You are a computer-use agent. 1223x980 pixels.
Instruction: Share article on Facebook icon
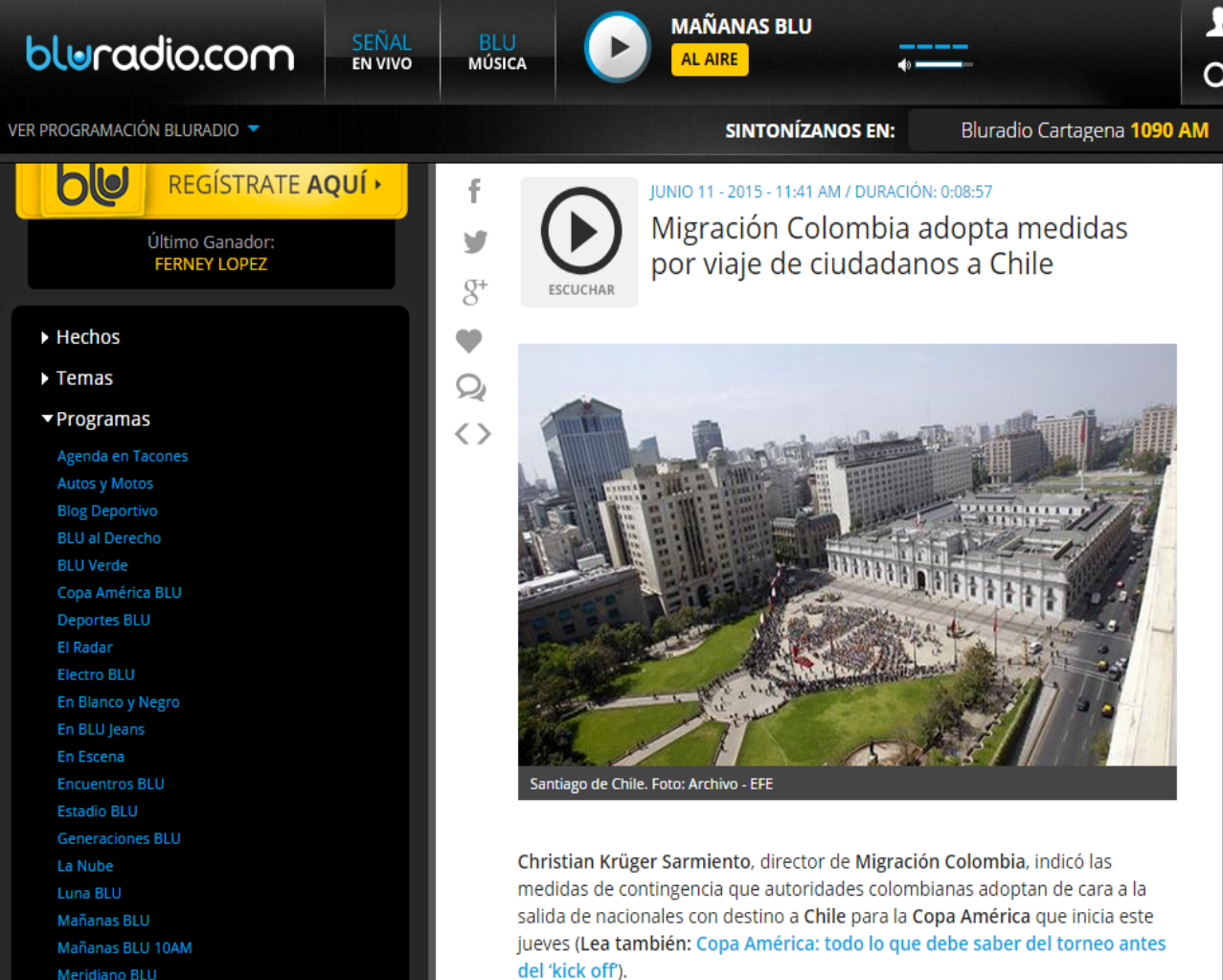pos(474,191)
